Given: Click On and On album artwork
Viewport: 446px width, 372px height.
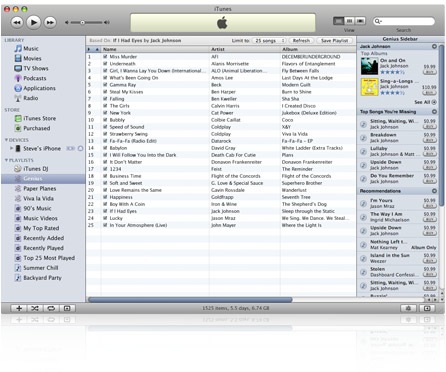Looking at the screenshot, I should click(369, 66).
